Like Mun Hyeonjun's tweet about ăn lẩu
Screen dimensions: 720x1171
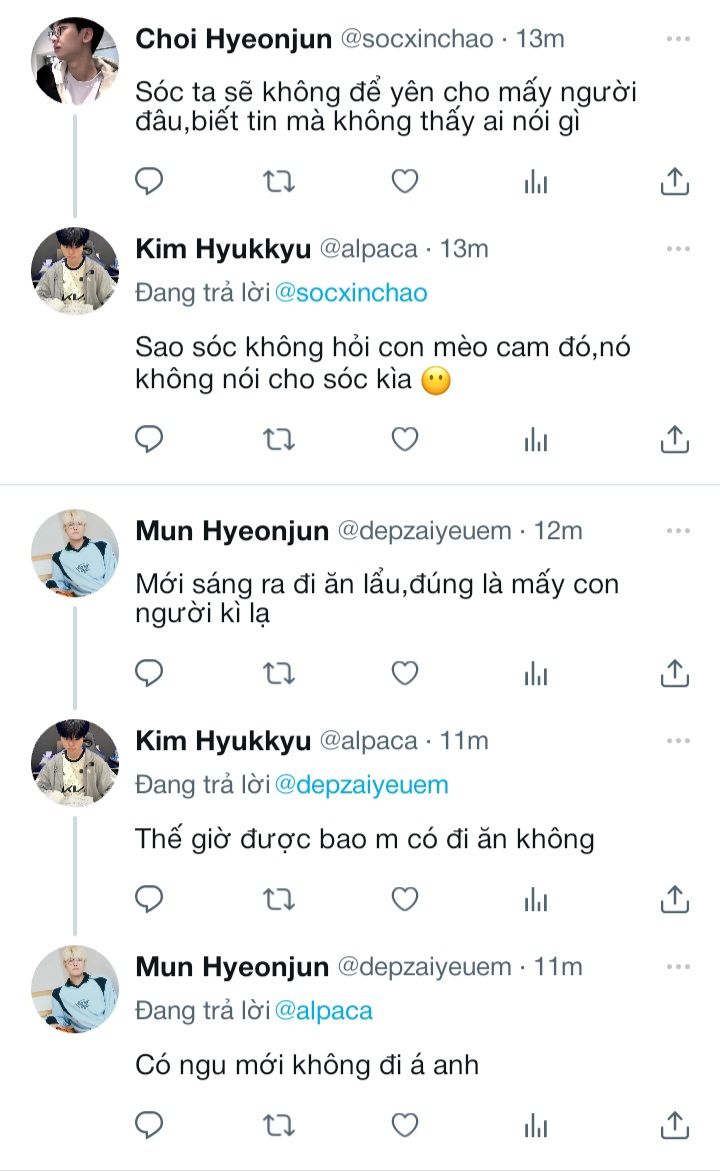[x=404, y=673]
